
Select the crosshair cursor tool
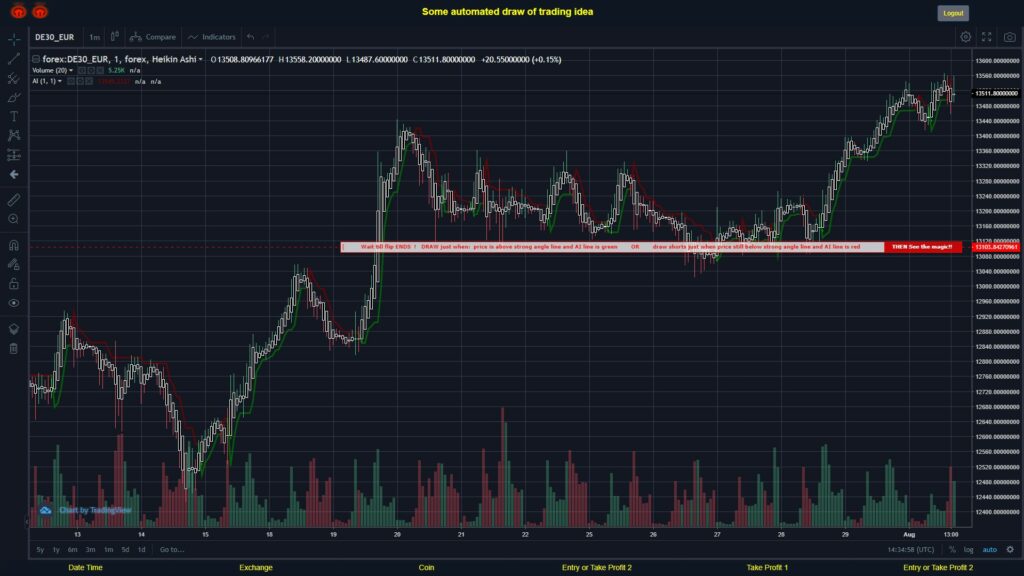tap(14, 39)
